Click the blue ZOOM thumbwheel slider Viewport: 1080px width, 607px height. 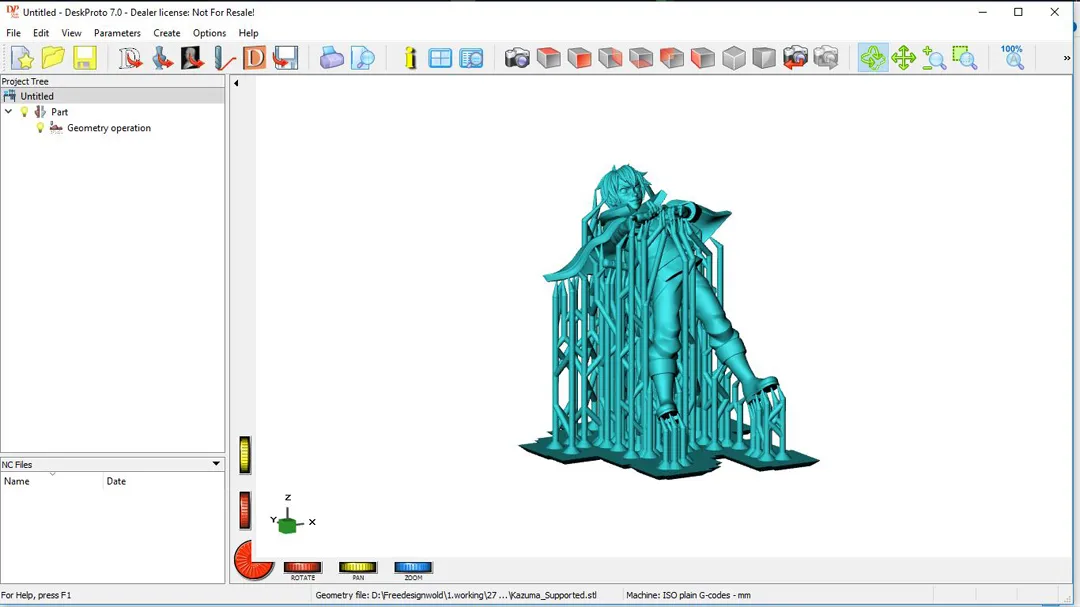413,567
